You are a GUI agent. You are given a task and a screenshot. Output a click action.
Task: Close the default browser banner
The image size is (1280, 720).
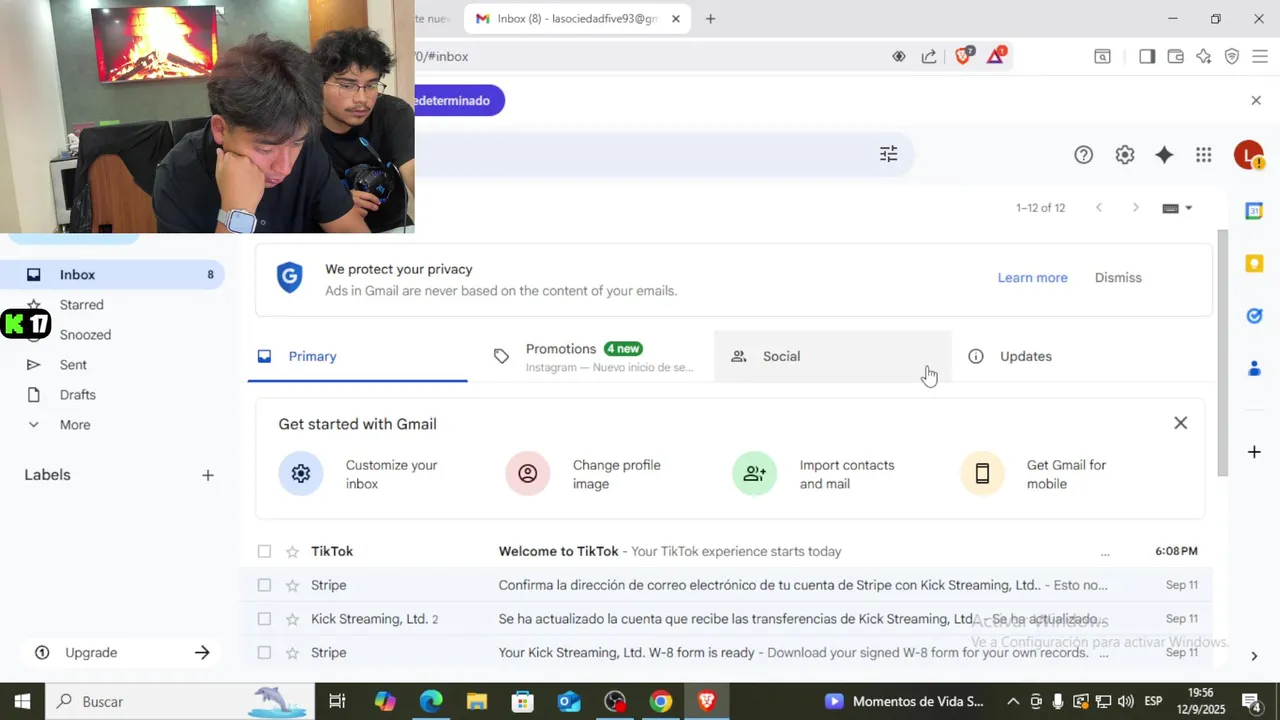pyautogui.click(x=1256, y=100)
